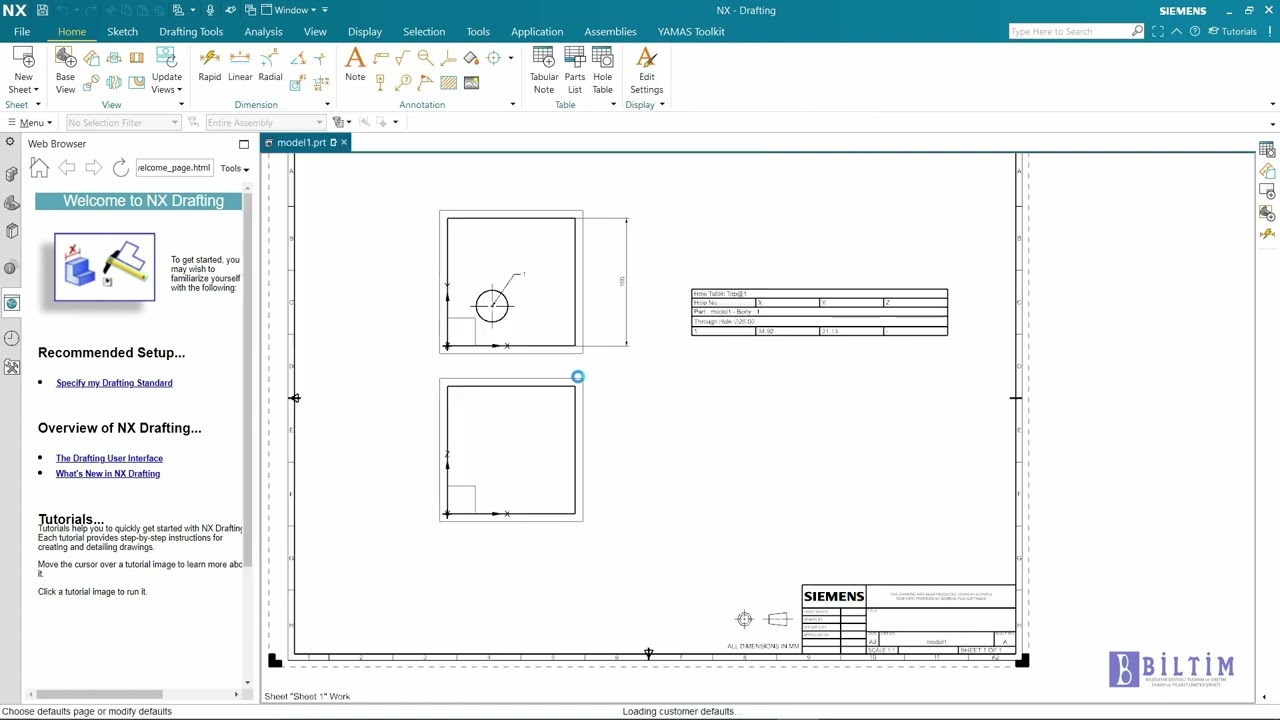Click the Tutorials button
Viewport: 1280px width, 720px height.
pos(1232,31)
